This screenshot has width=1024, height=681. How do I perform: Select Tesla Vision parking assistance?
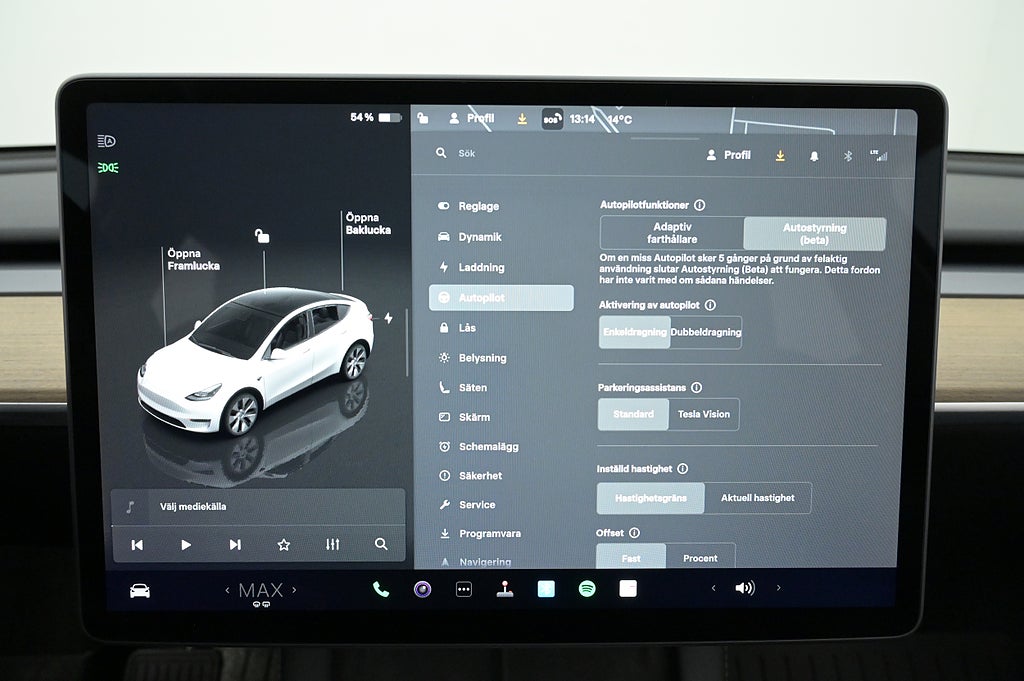(x=704, y=414)
